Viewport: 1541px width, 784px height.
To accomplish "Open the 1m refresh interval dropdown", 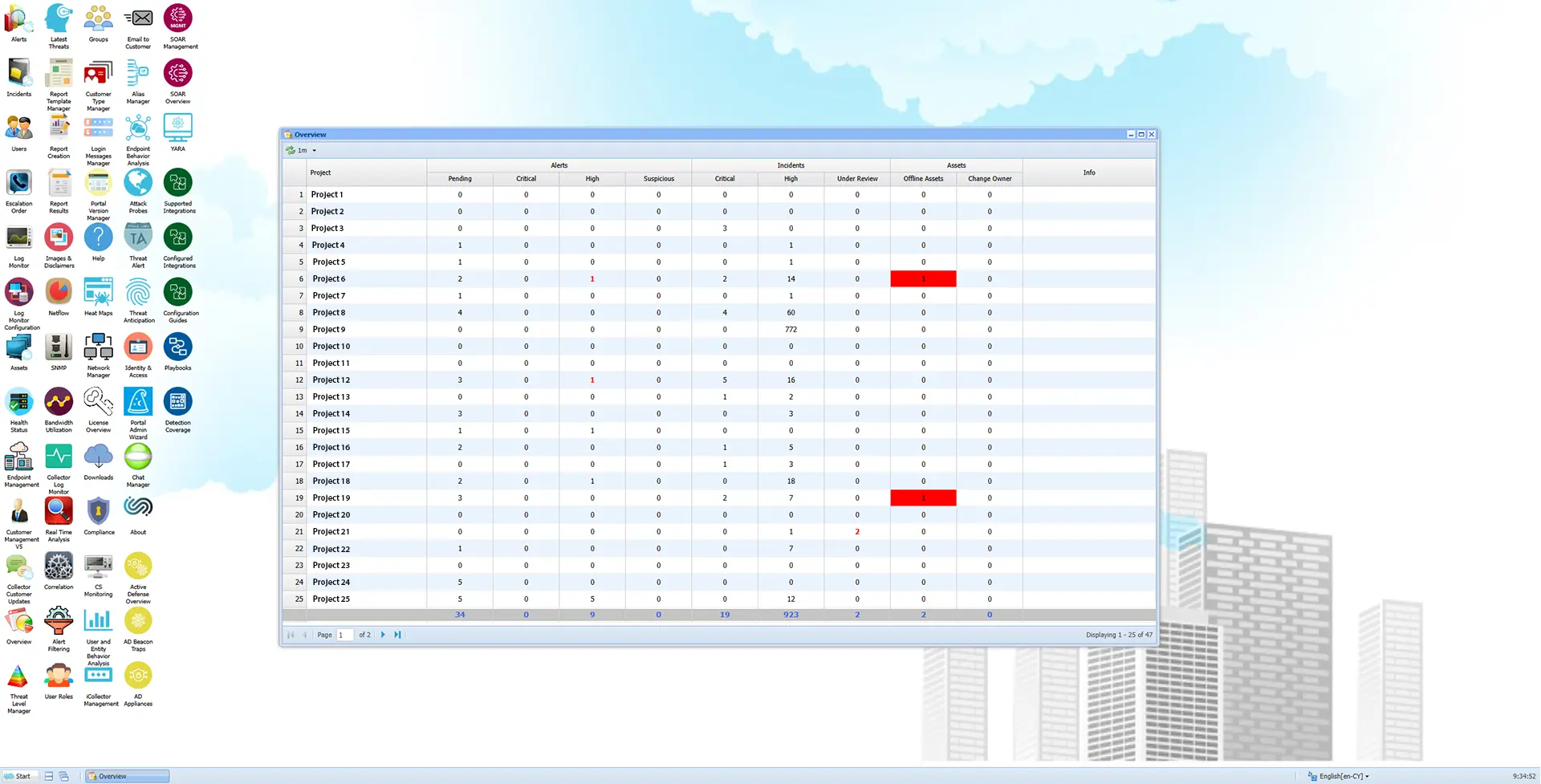I will tap(314, 150).
